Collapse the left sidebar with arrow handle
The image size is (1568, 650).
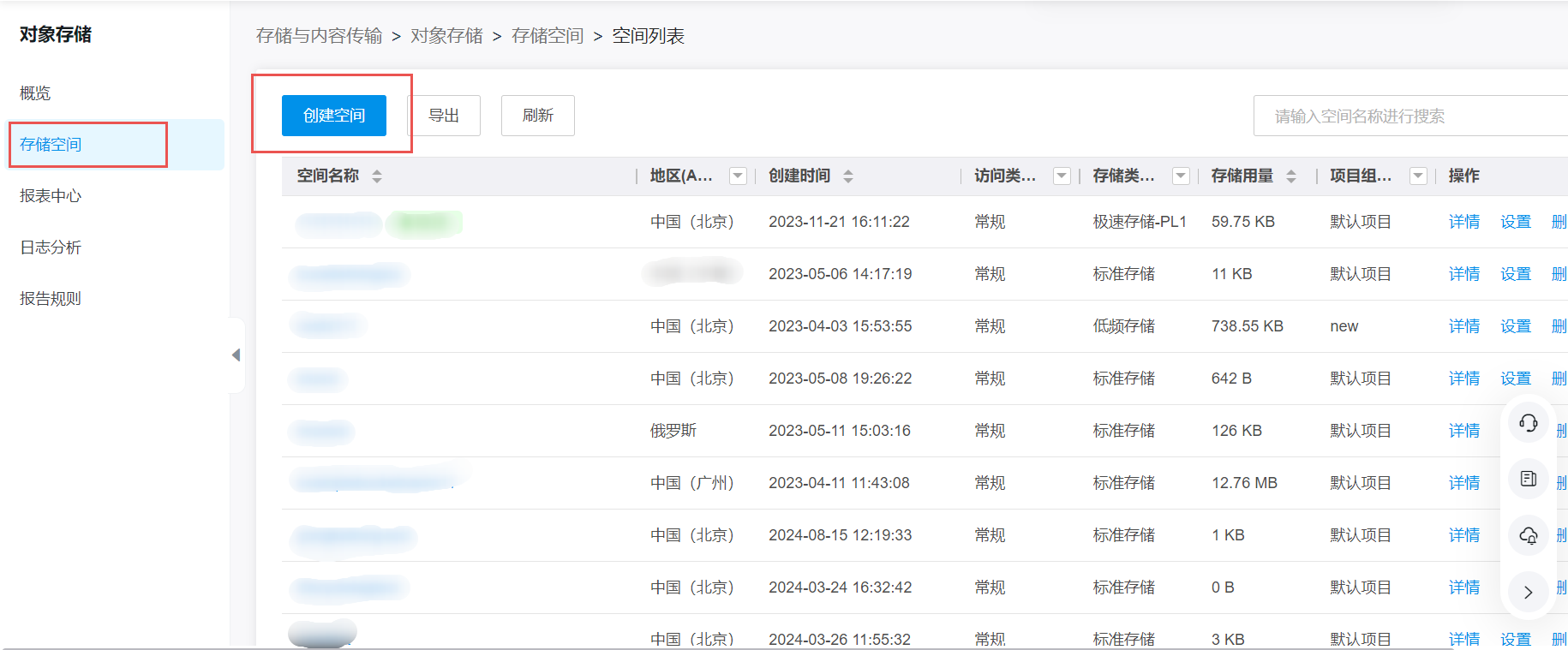(236, 355)
